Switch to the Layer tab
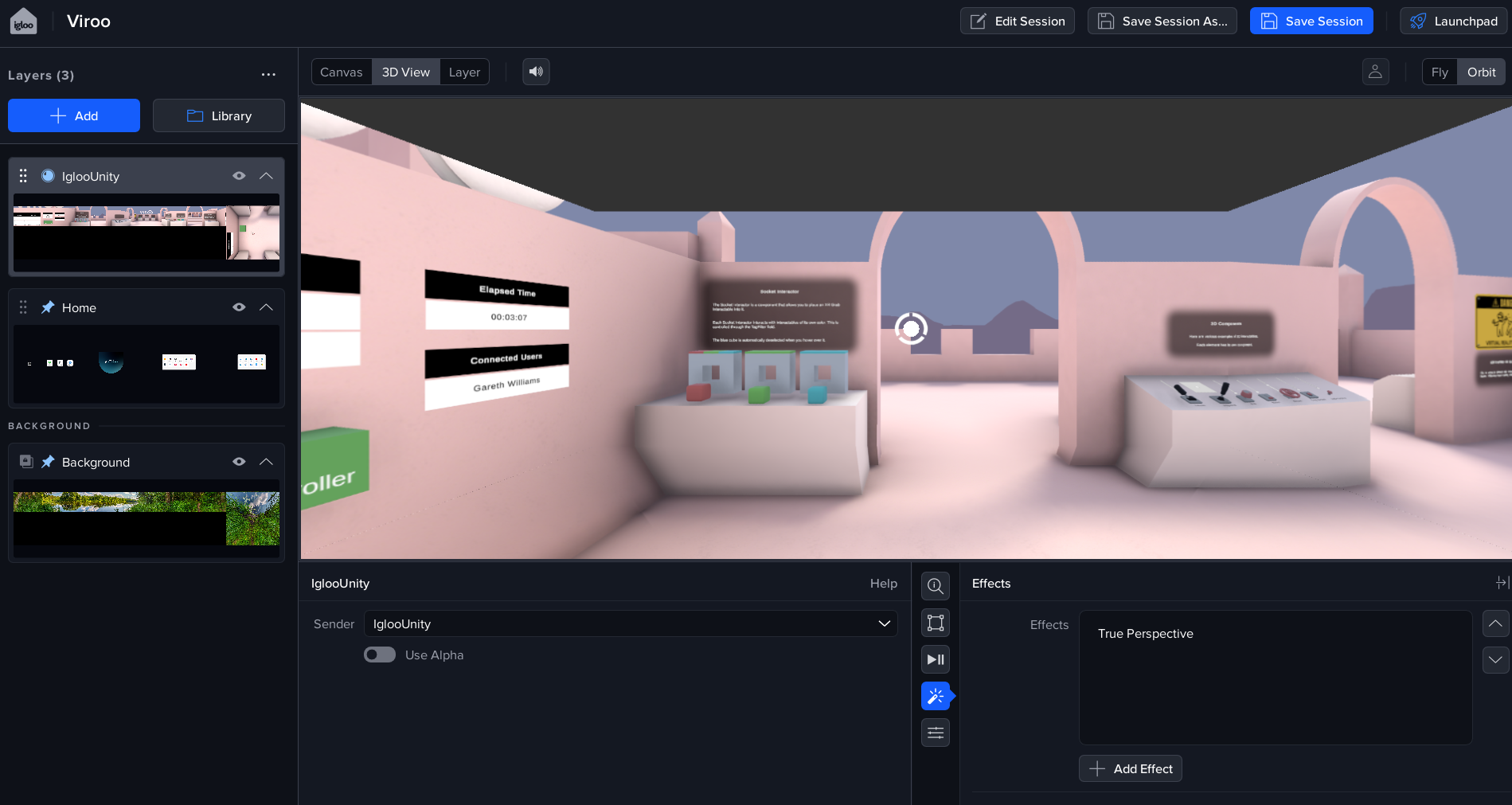 (464, 72)
